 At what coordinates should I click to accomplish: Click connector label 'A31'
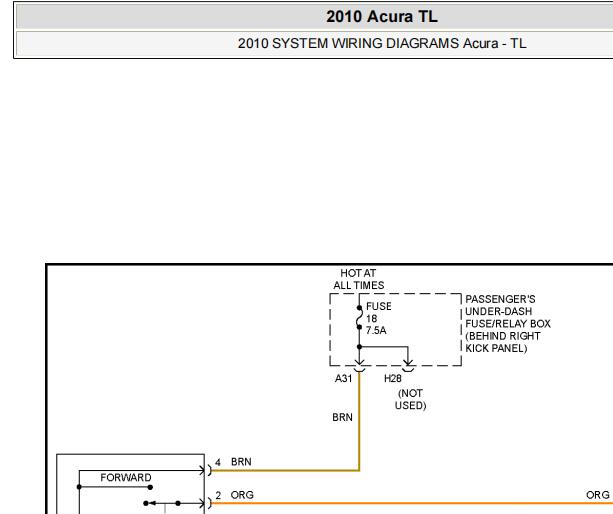click(343, 378)
